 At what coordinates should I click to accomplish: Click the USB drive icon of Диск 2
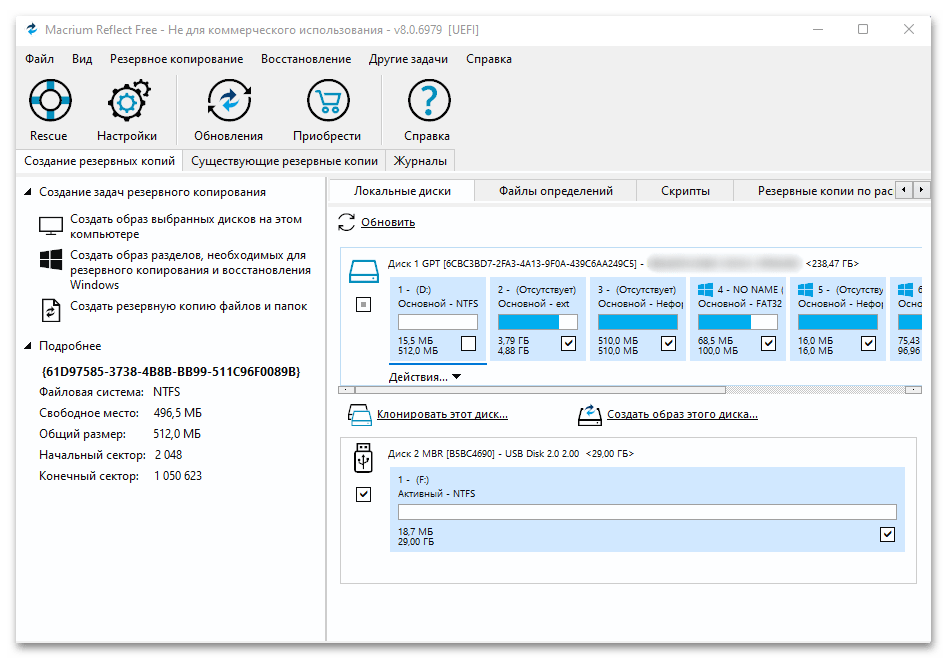(363, 459)
